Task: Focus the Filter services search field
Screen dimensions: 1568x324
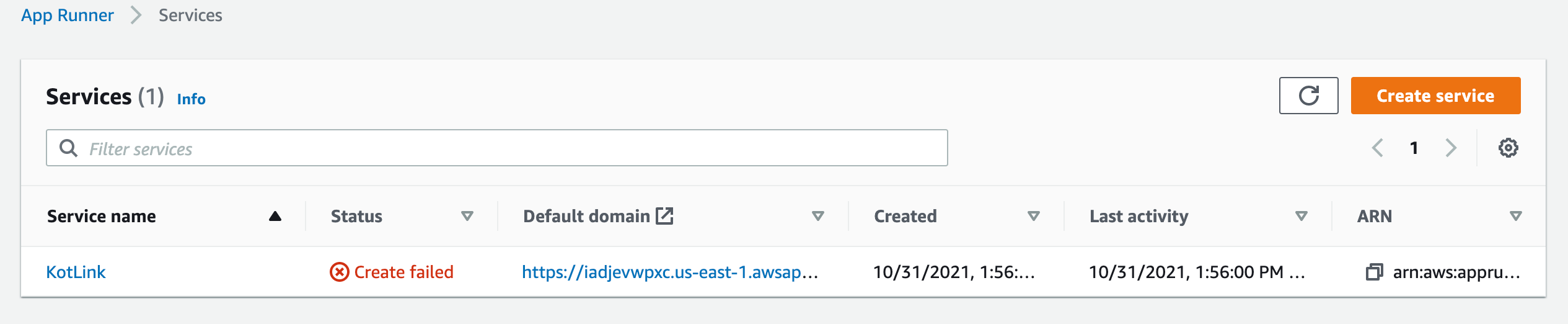Action: coord(497,148)
